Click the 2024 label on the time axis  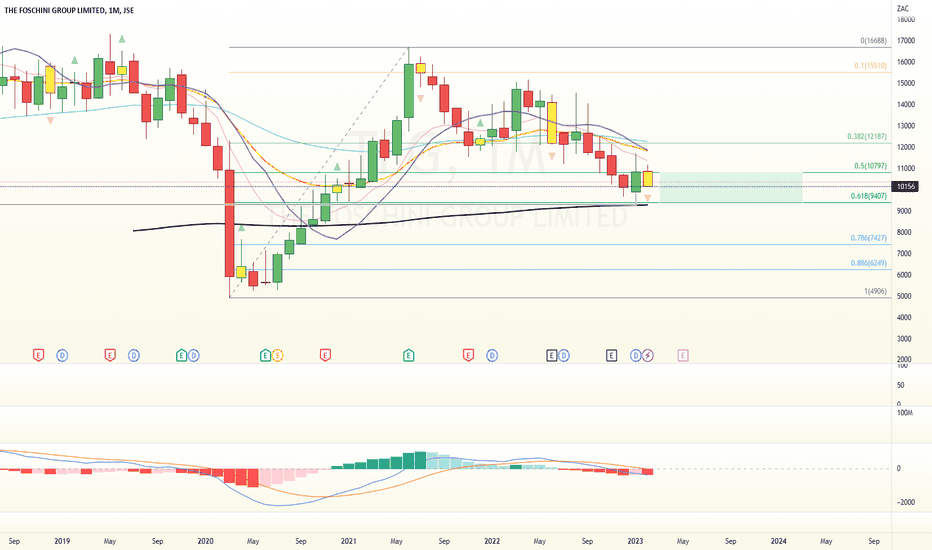[779, 541]
